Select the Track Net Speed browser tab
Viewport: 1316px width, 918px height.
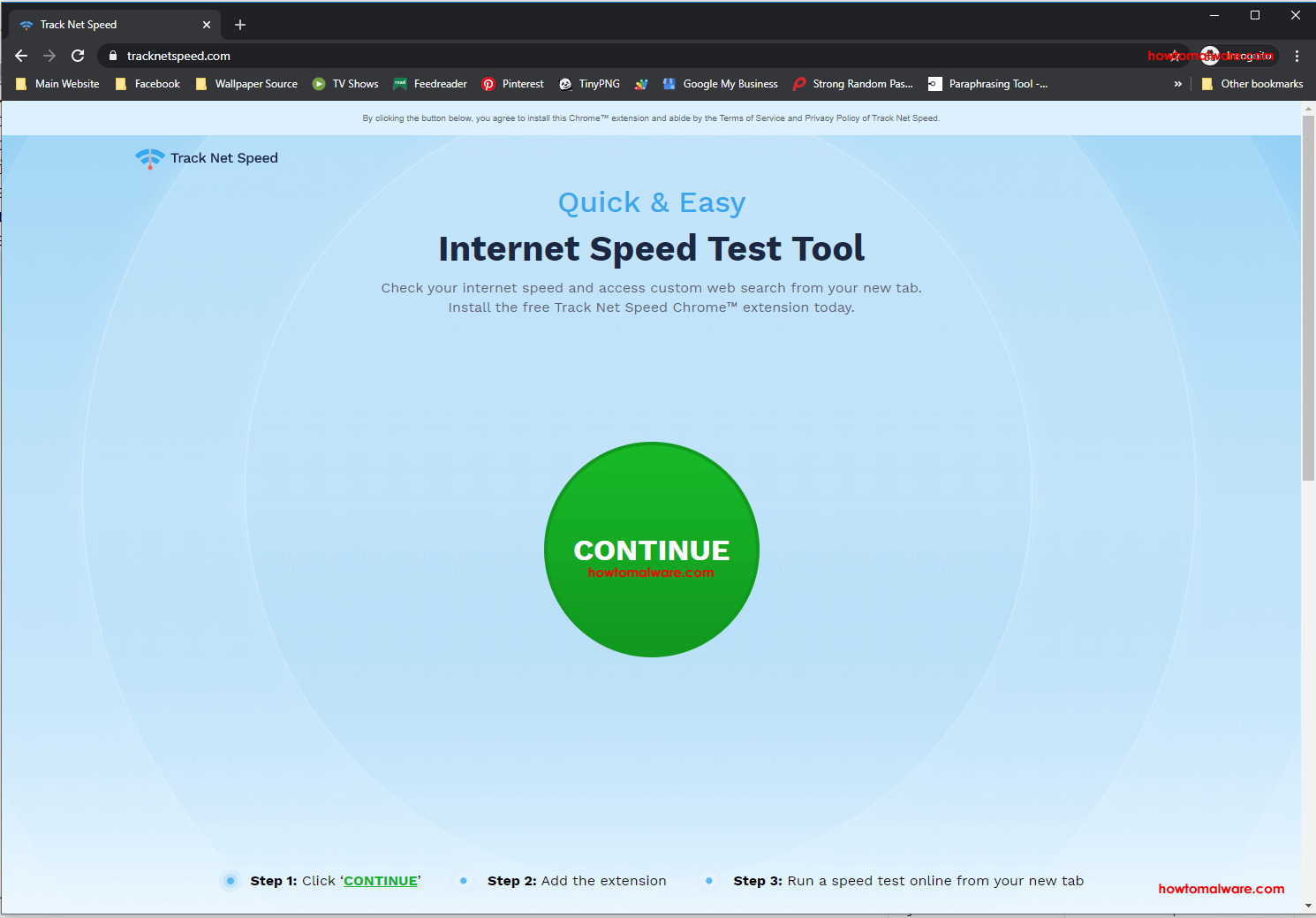(115, 25)
